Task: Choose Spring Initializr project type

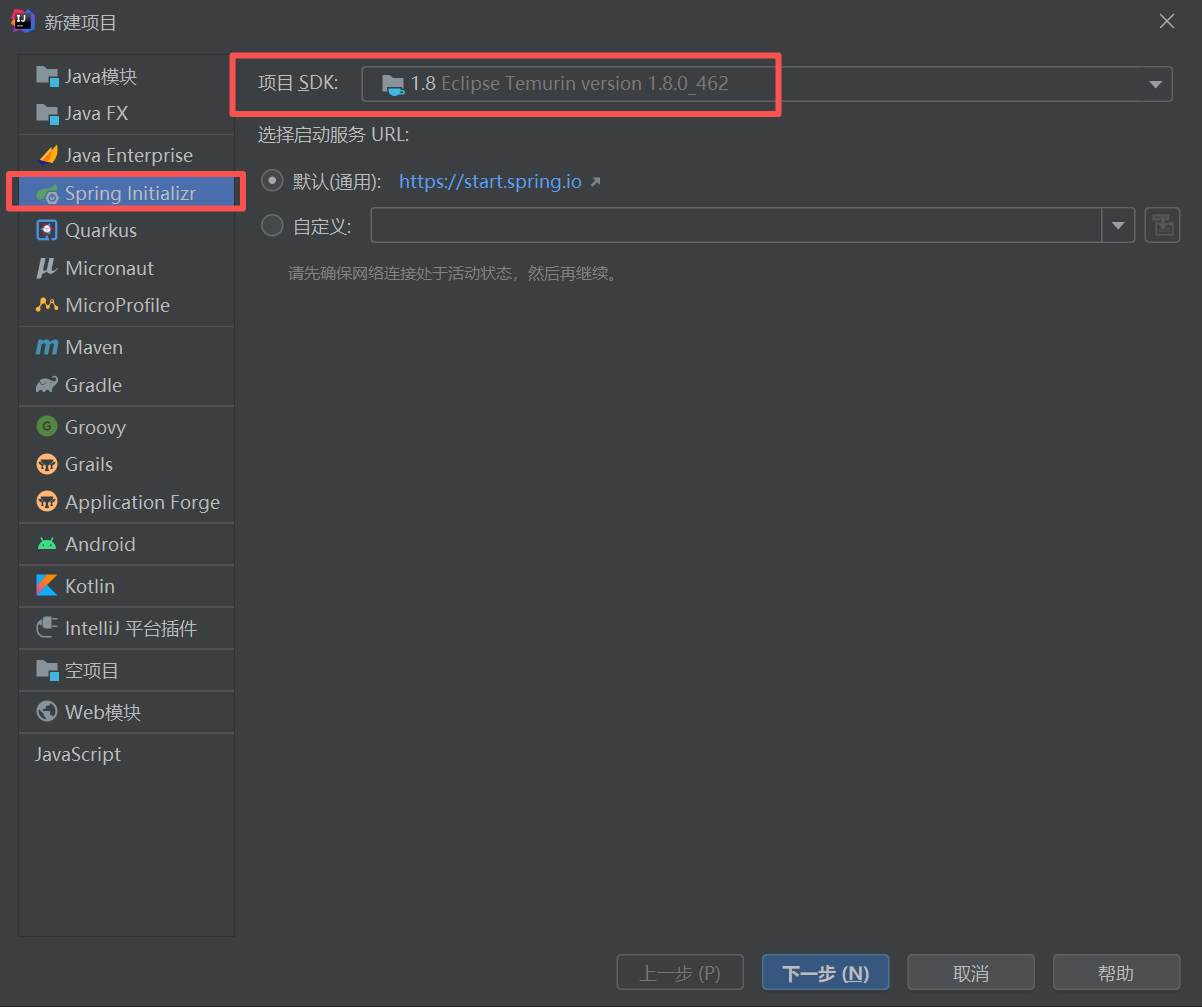Action: click(x=126, y=193)
